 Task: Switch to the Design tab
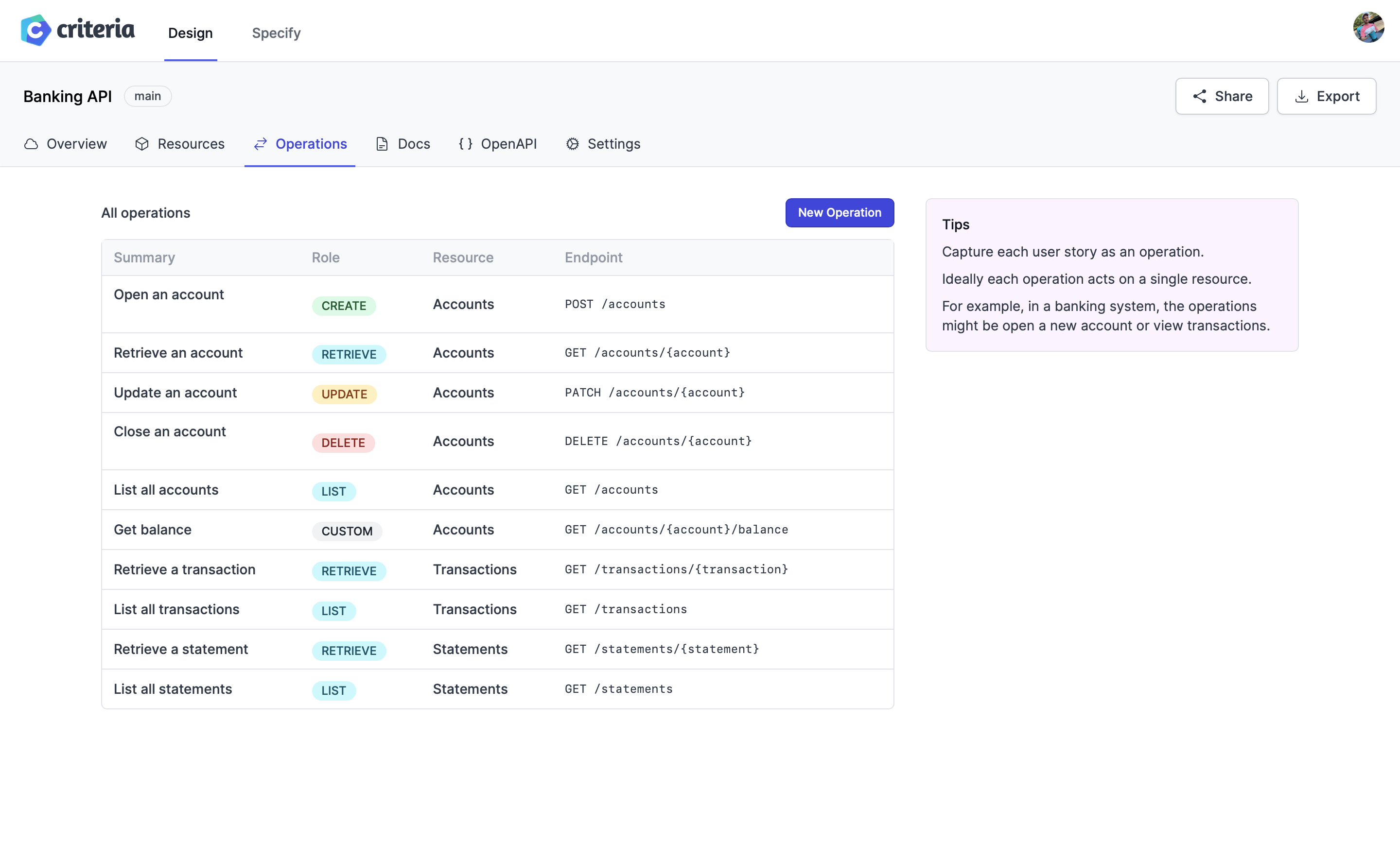[191, 32]
